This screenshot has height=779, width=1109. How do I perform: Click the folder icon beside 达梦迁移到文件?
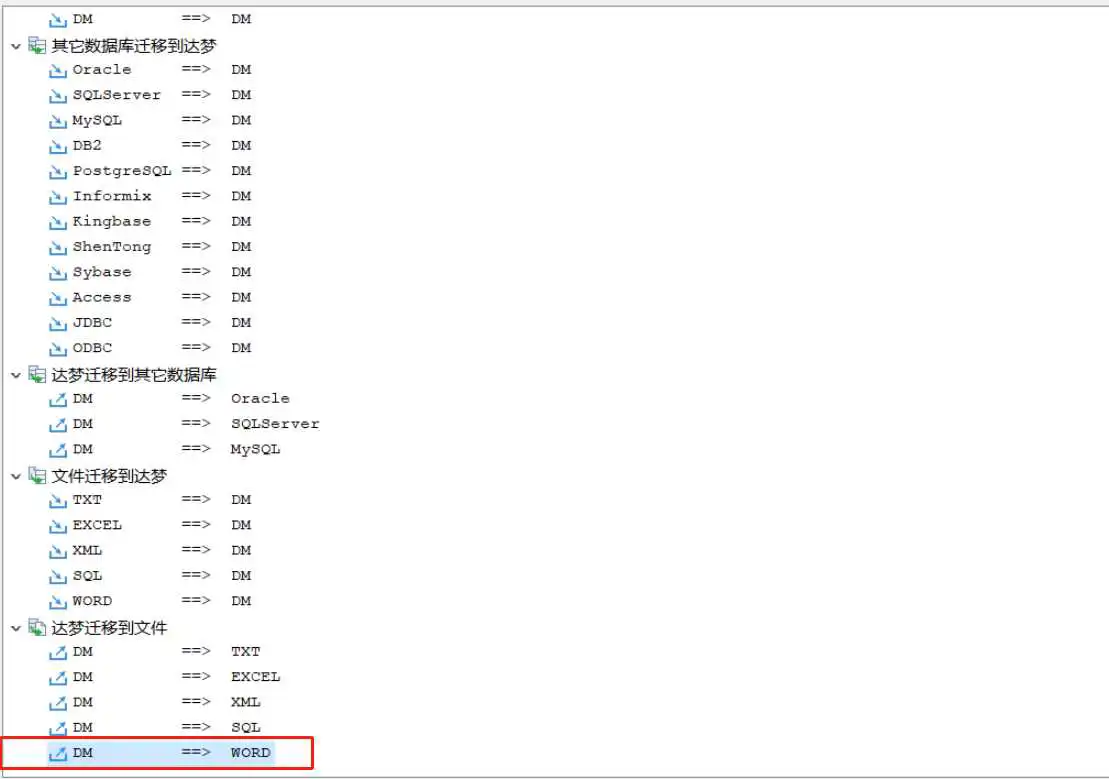tap(37, 628)
